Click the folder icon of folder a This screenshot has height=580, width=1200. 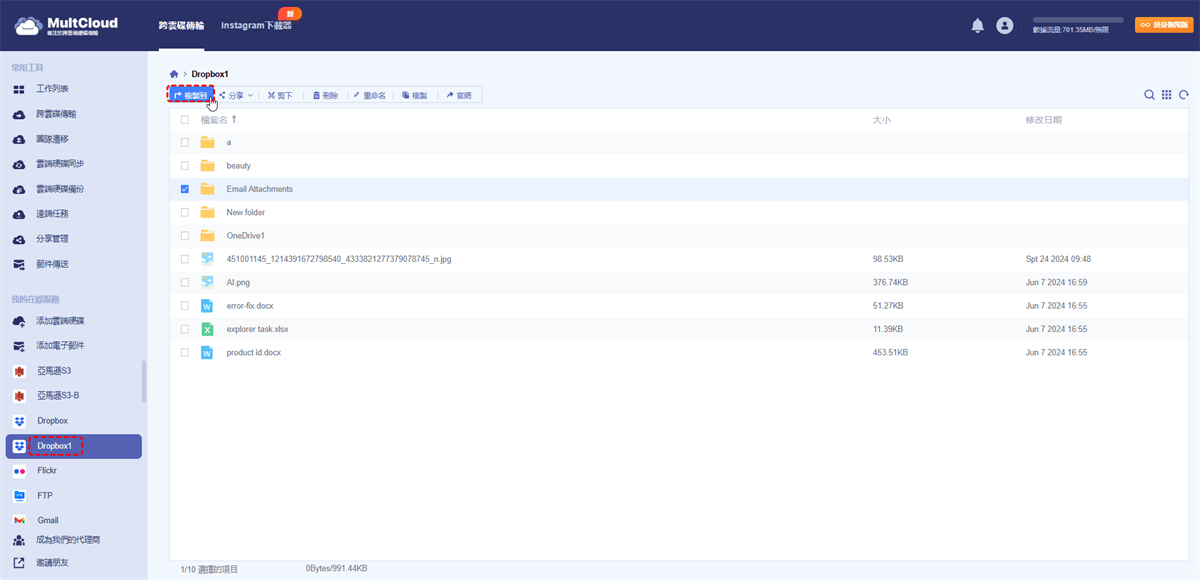tap(208, 142)
